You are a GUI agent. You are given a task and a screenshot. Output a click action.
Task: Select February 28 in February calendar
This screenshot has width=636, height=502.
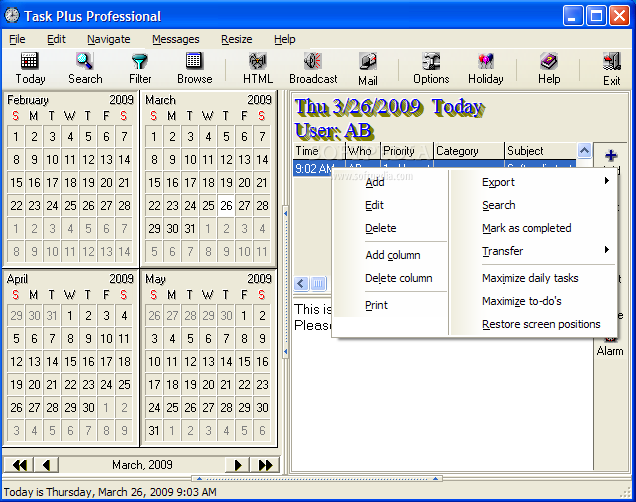[x=124, y=206]
